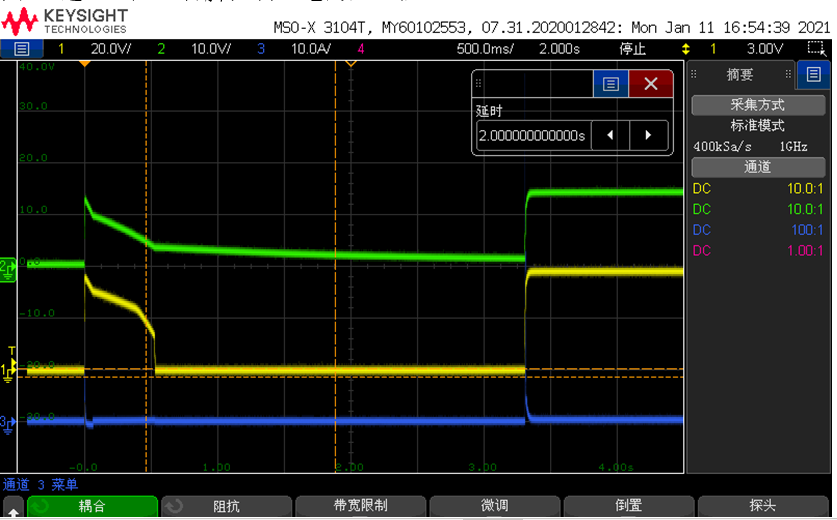Click the yellow DC 10.0:1 channel 1 row

(758, 188)
